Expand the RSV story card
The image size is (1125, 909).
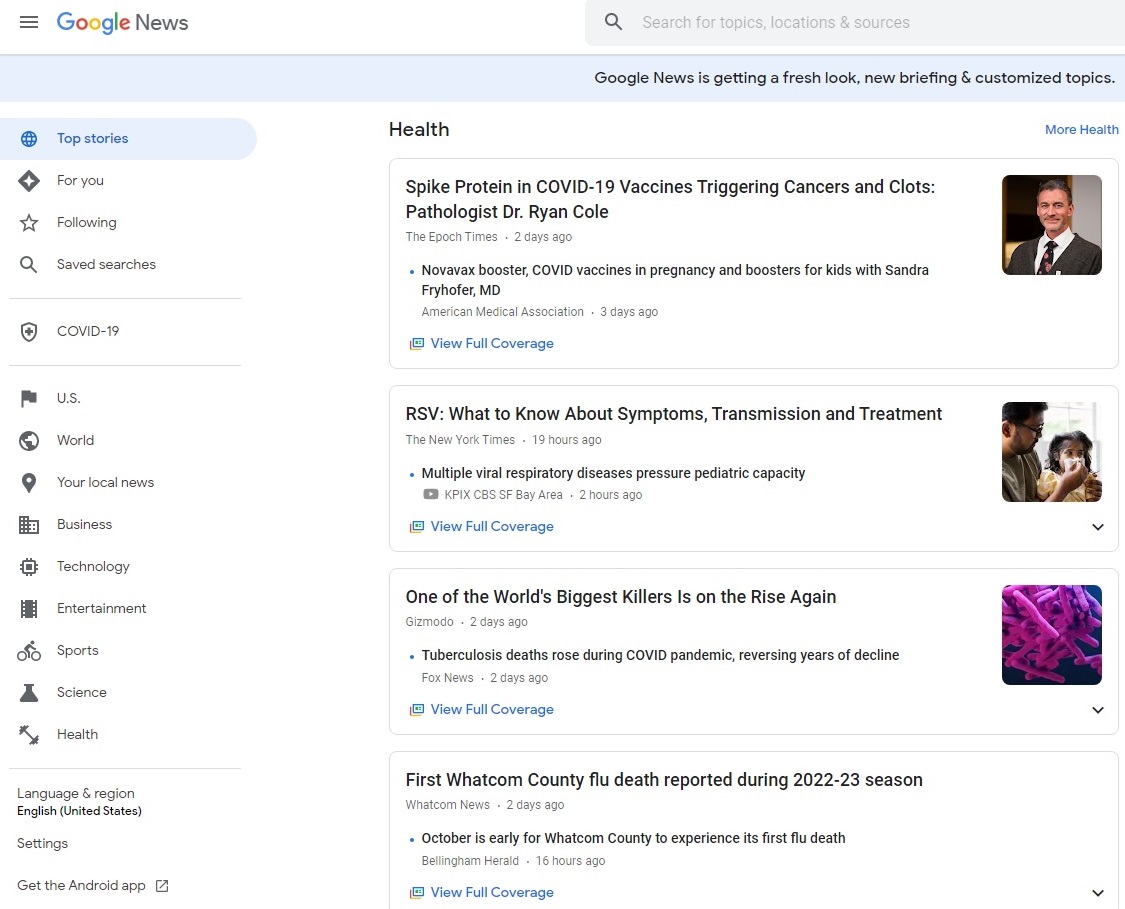pyautogui.click(x=1098, y=527)
